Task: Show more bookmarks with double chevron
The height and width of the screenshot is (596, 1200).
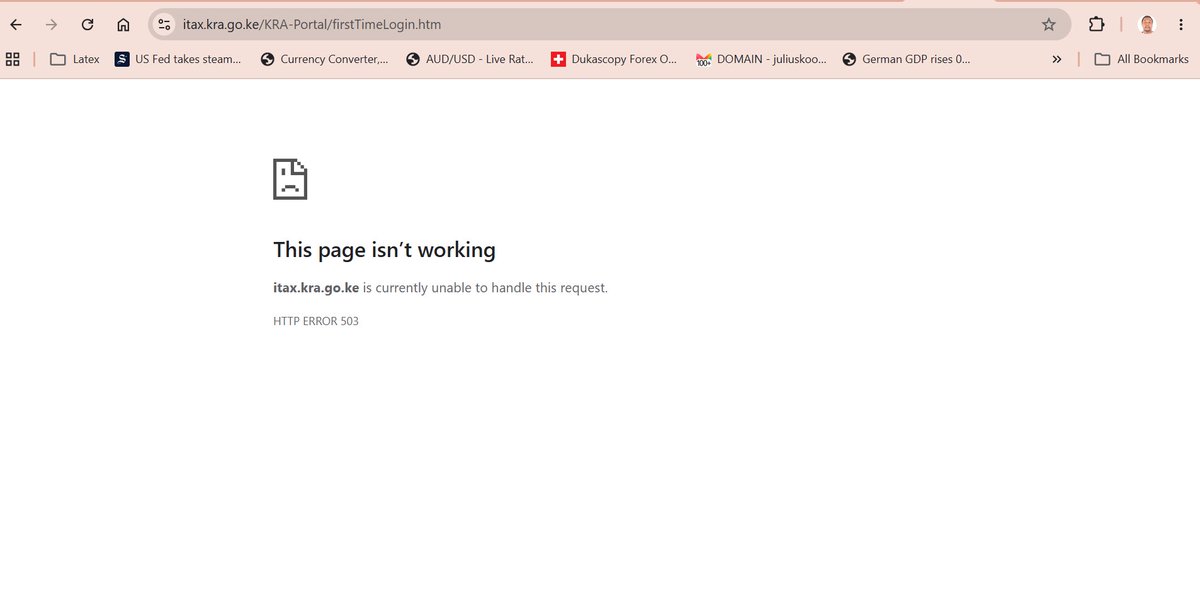Action: pos(1057,59)
